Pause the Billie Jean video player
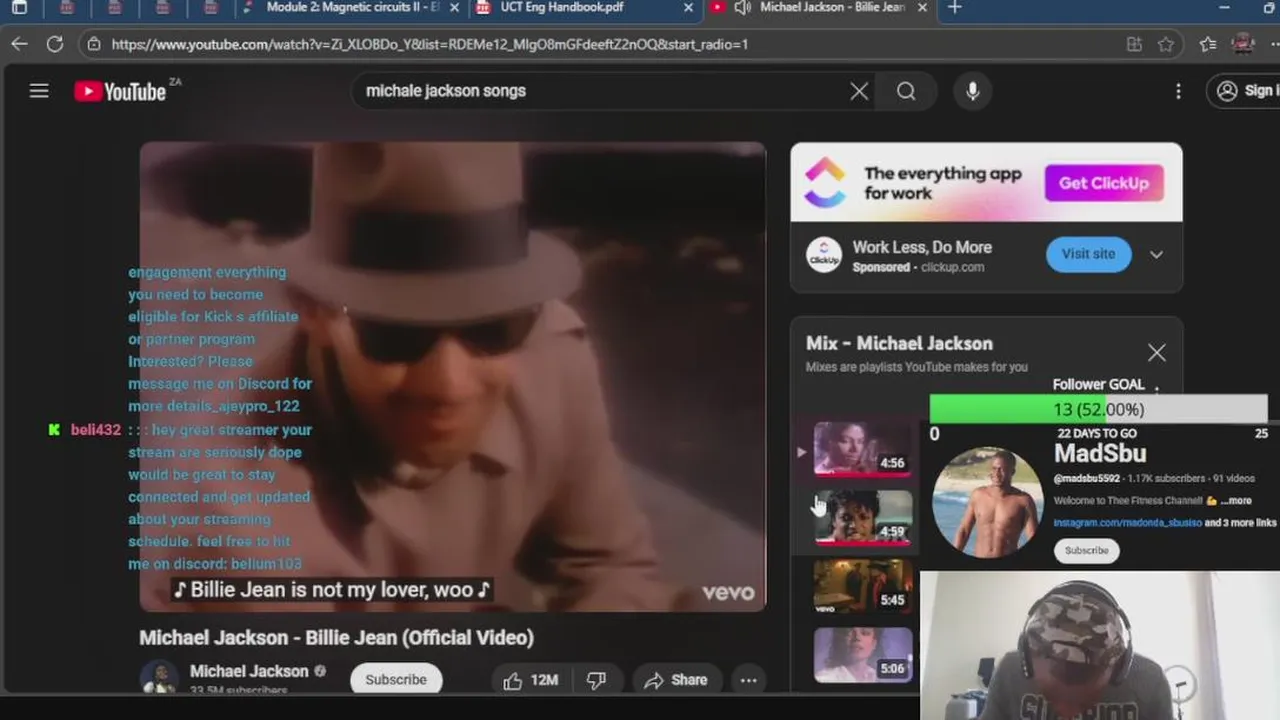 tap(453, 376)
